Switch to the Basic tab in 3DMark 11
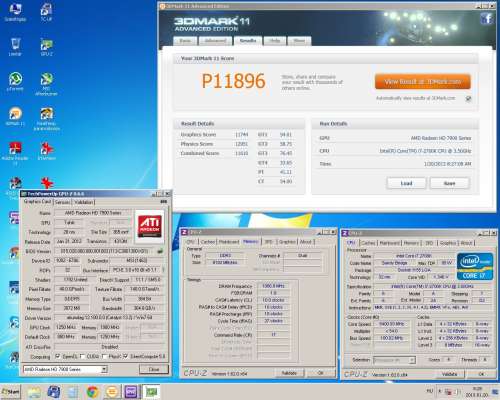500x400 pixels. (x=185, y=41)
